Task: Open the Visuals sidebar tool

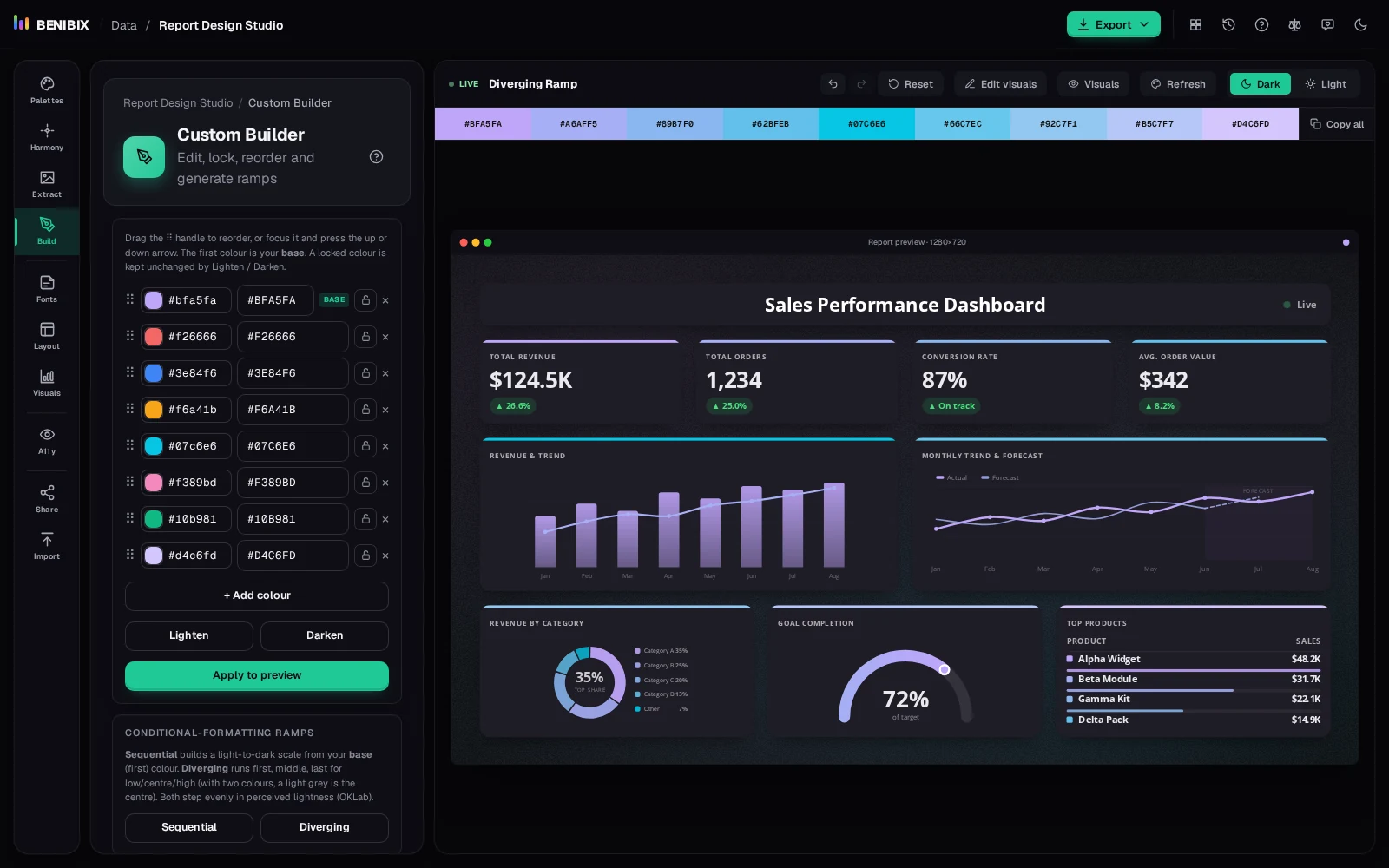Action: 47,383
